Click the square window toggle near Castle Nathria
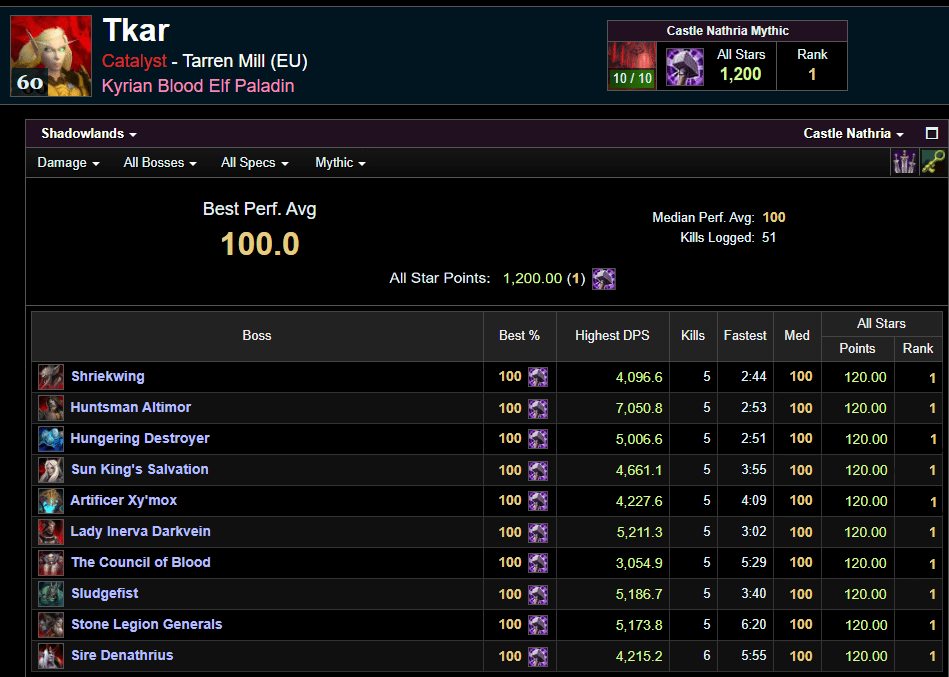Image resolution: width=949 pixels, height=677 pixels. click(931, 132)
